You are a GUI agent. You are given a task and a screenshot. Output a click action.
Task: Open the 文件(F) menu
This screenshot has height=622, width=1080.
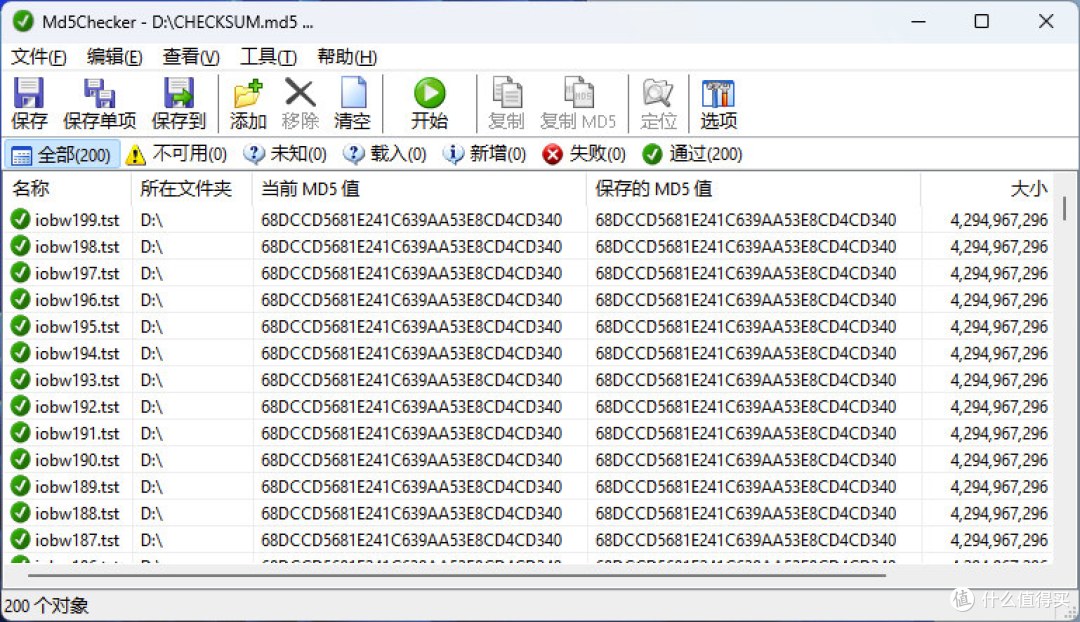39,56
